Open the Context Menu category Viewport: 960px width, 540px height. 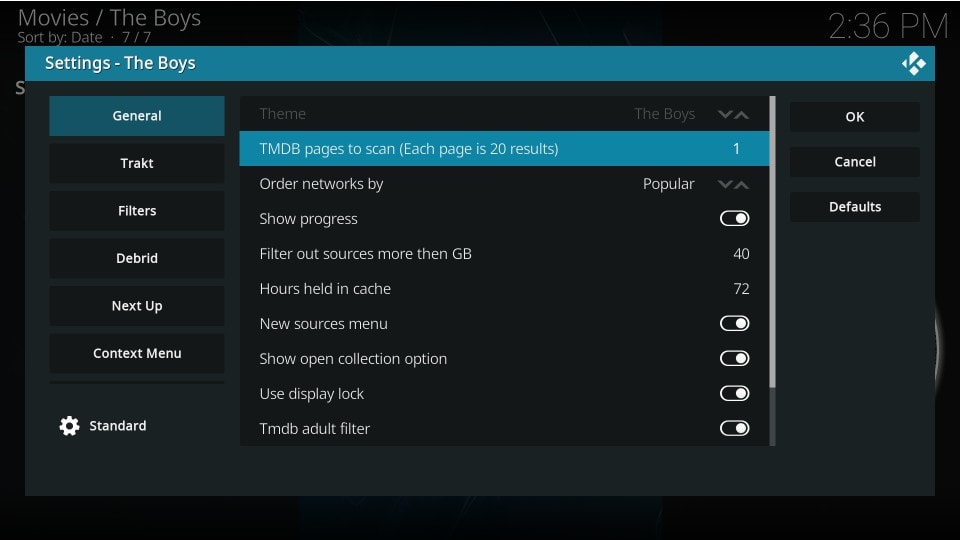coord(137,353)
